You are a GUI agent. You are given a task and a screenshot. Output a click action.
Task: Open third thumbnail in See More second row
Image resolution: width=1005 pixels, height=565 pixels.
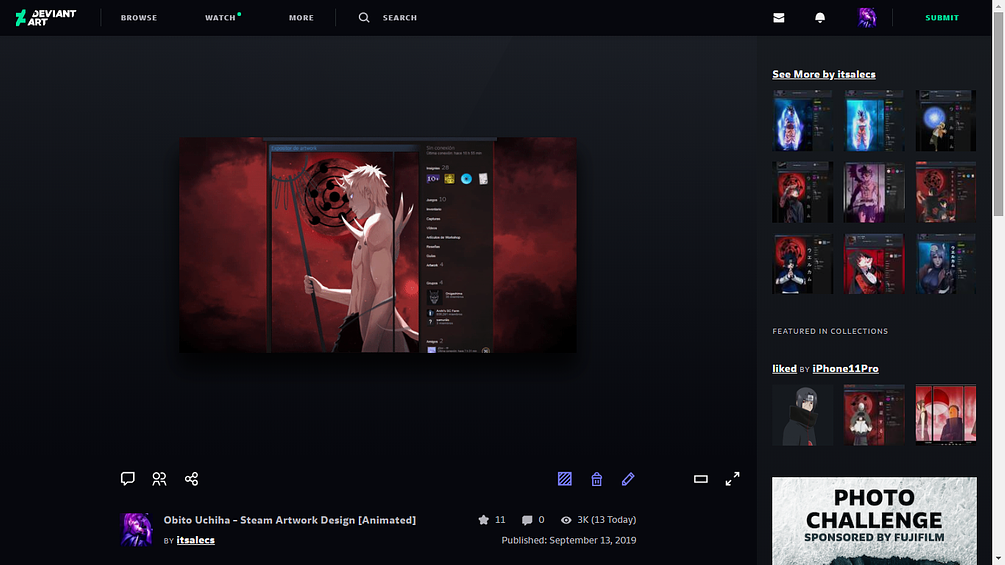946,192
